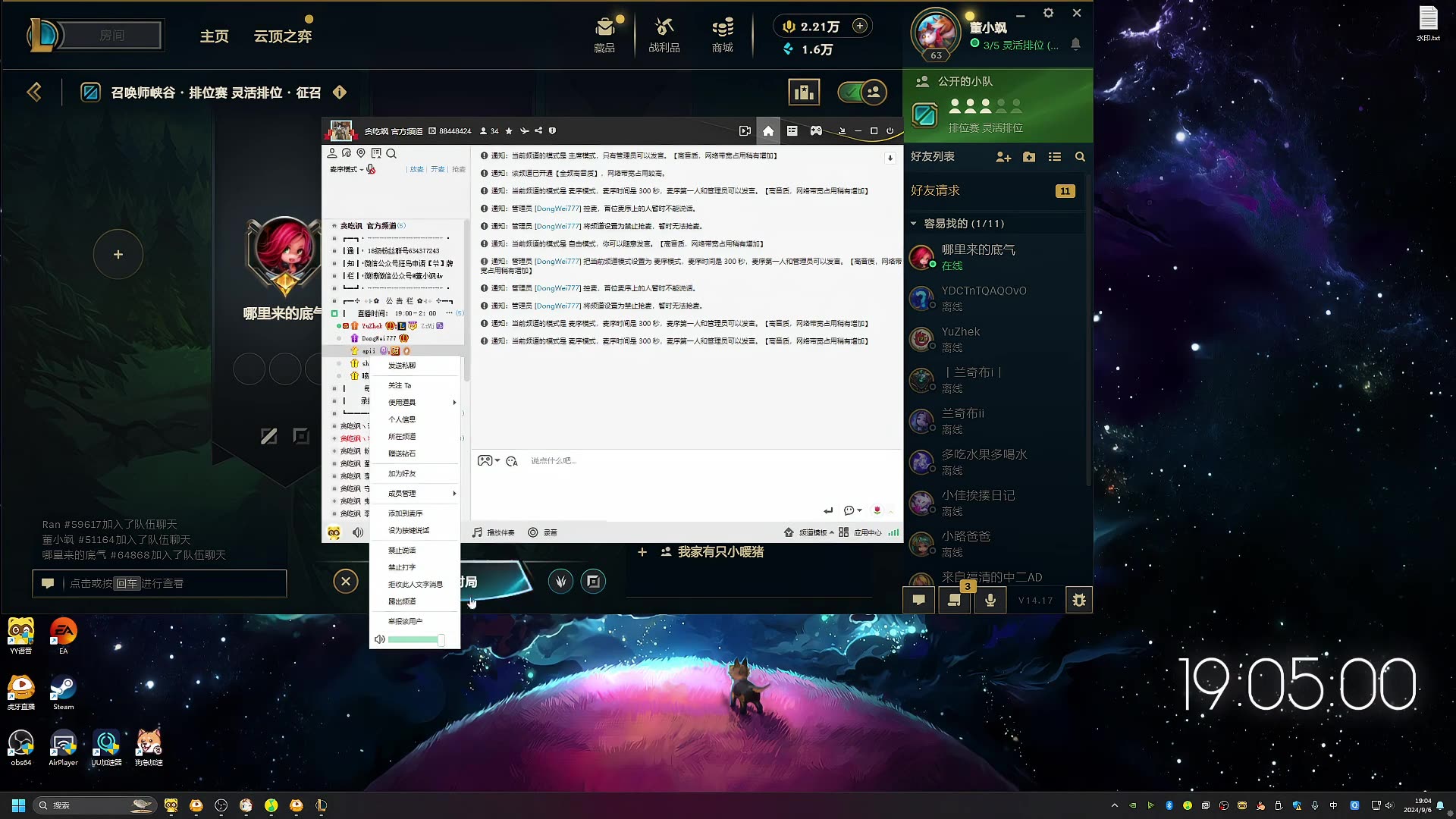
Task: Click the 开麦 link
Action: pyautogui.click(x=438, y=169)
